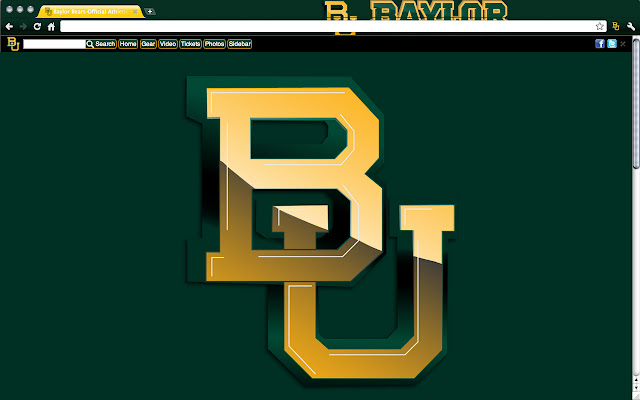Screen dimensions: 640x400
Task: Toggle the Sidebar toolbar button
Action: coord(240,44)
